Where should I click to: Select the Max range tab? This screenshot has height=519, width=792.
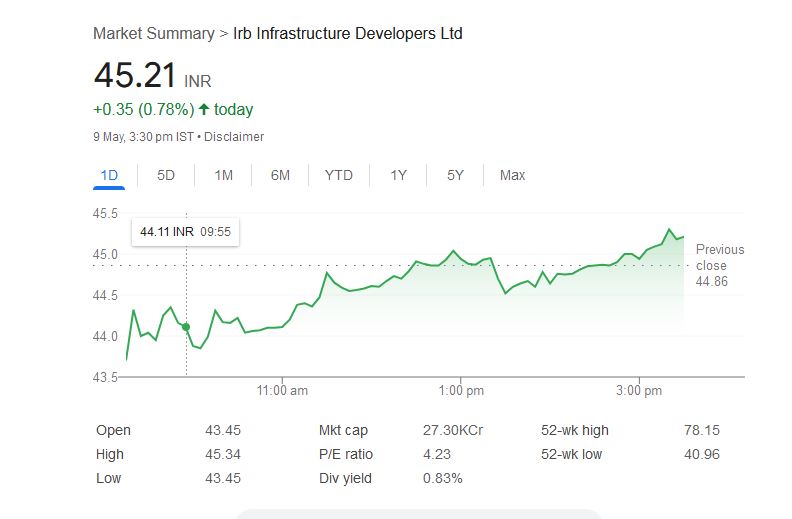[512, 175]
